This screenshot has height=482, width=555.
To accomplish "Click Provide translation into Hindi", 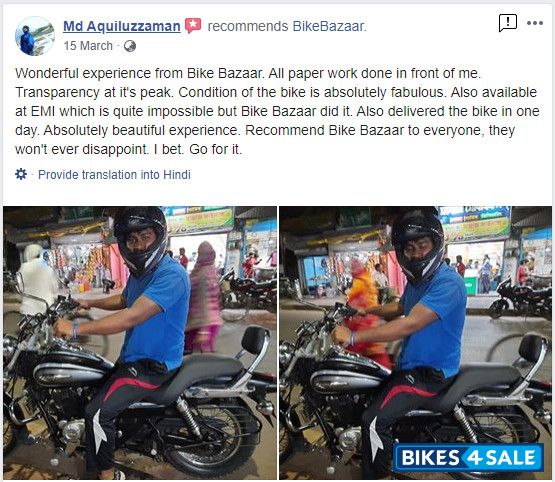I will pos(114,174).
